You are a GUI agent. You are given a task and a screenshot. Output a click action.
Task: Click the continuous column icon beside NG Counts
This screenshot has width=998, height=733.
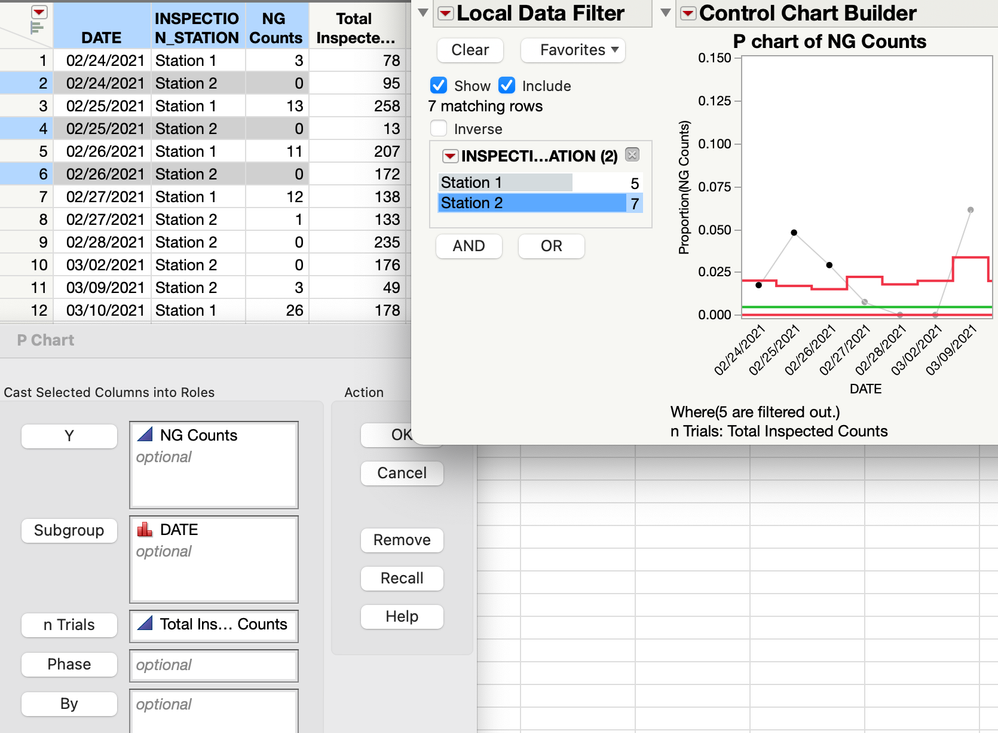pyautogui.click(x=144, y=435)
